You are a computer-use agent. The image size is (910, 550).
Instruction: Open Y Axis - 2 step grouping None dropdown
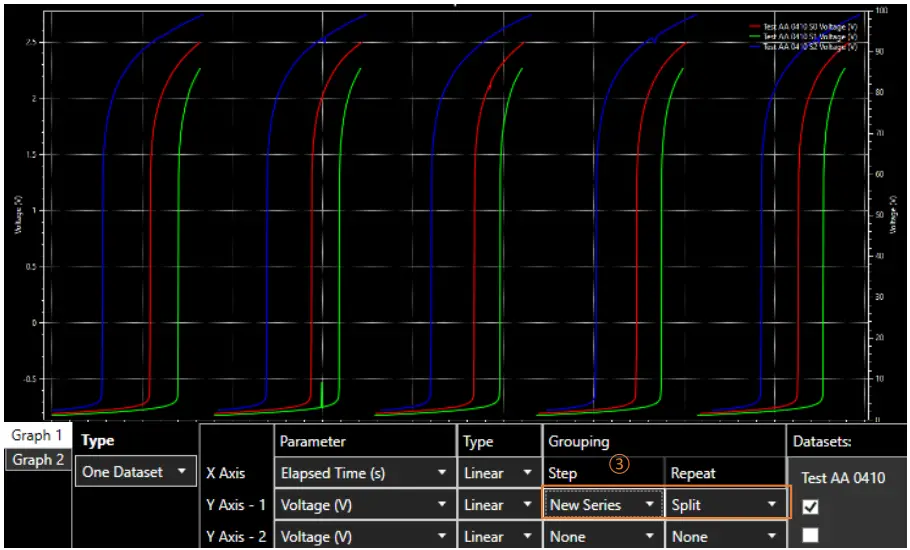click(603, 537)
